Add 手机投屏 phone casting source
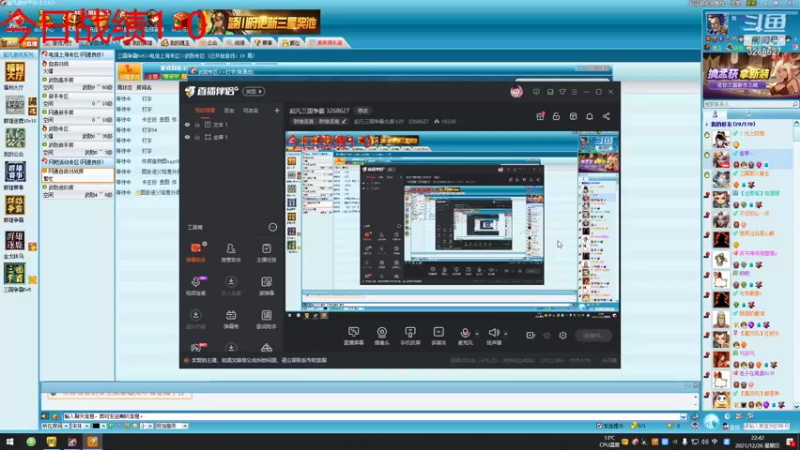 click(410, 336)
